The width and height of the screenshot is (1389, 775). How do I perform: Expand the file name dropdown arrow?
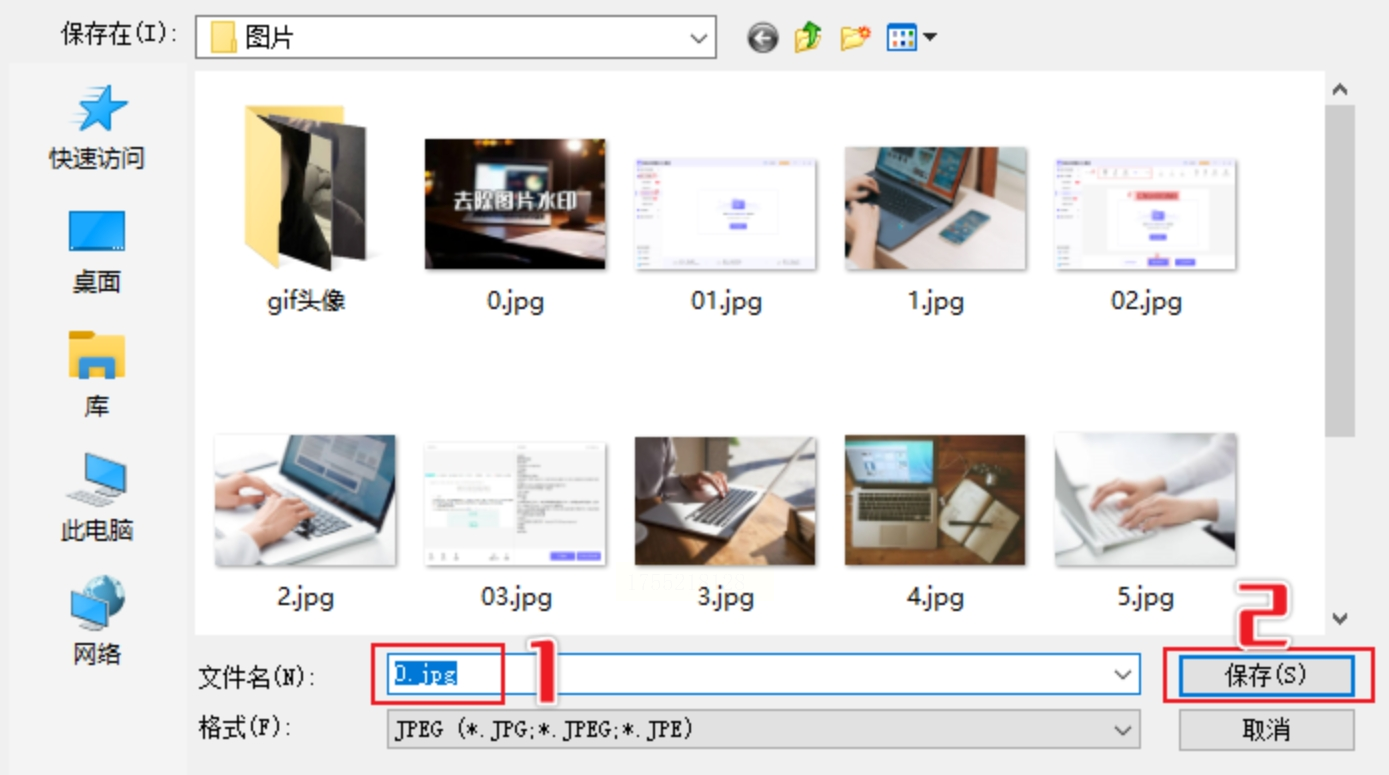pos(1122,675)
